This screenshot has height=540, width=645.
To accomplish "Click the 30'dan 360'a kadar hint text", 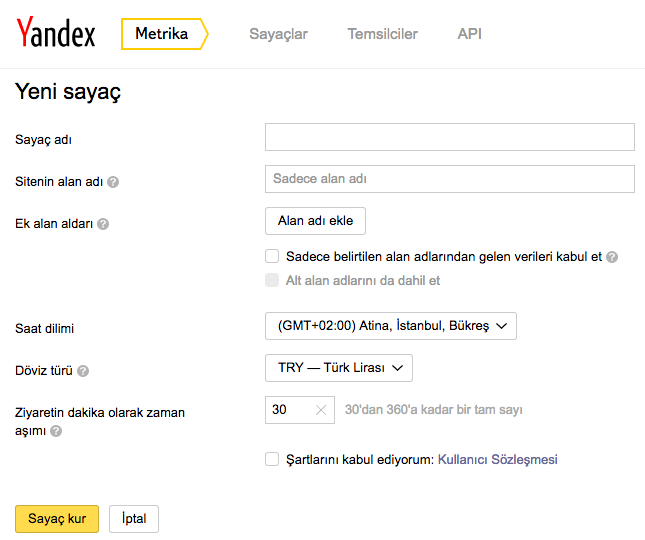I will (434, 410).
